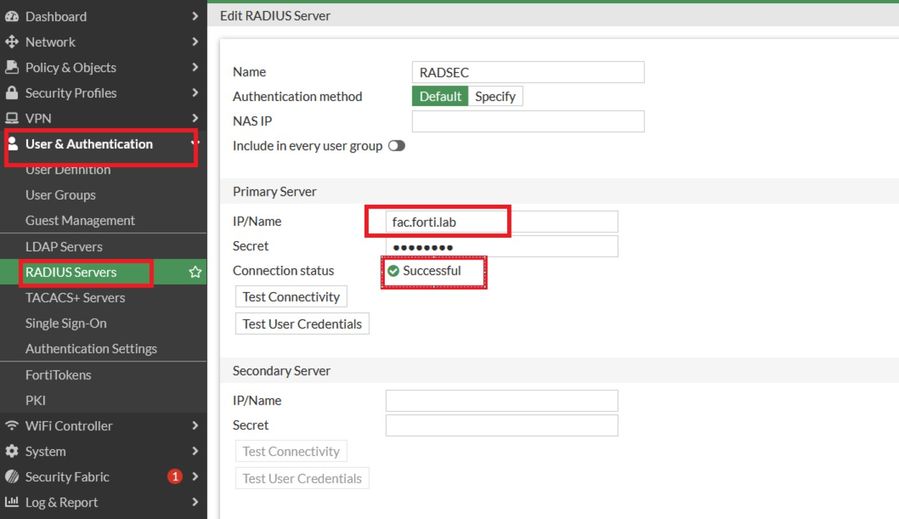899x519 pixels.
Task: Click the Security Fabric notification badge
Action: (x=175, y=476)
